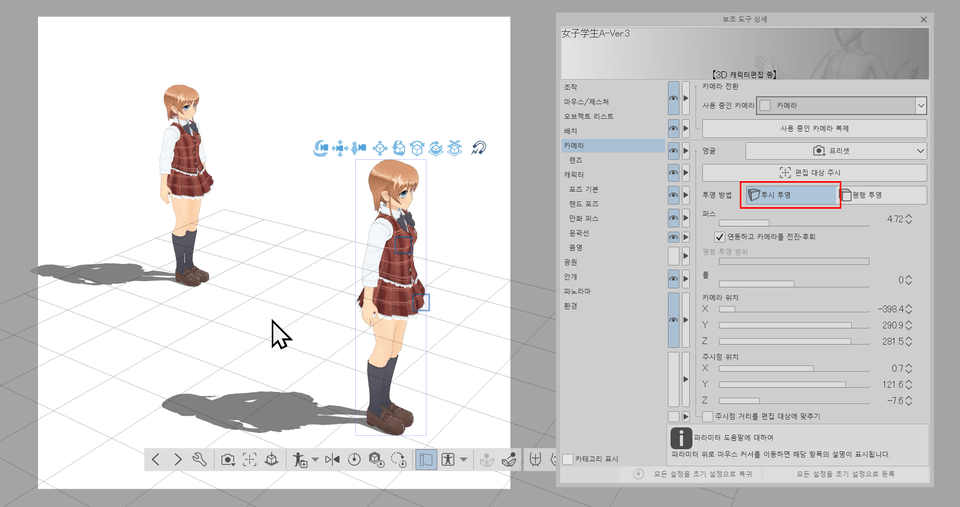
Task: Expand triangle beside 투영 방법 row
Action: (686, 195)
